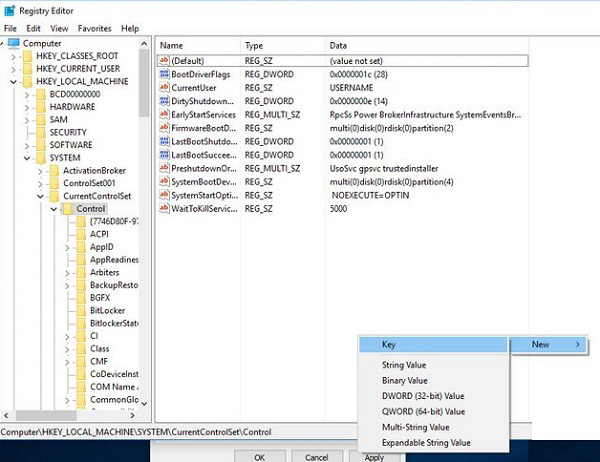
Task: Open the View menu
Action: pos(59,28)
